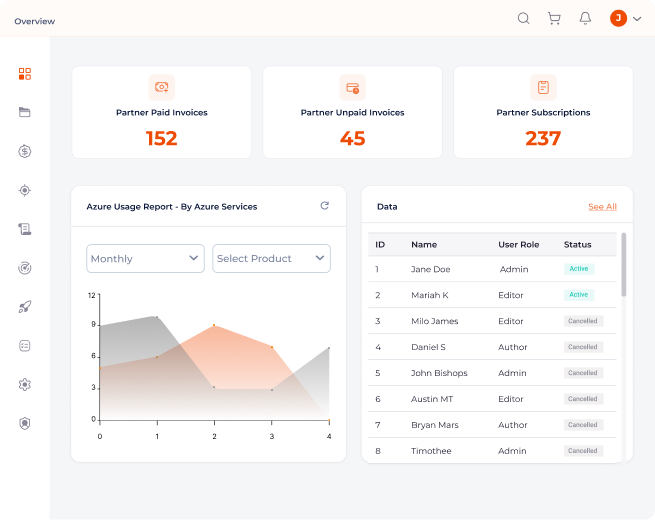Click the Azure Usage Report title
Screen dimensions: 655x520
coord(172,207)
